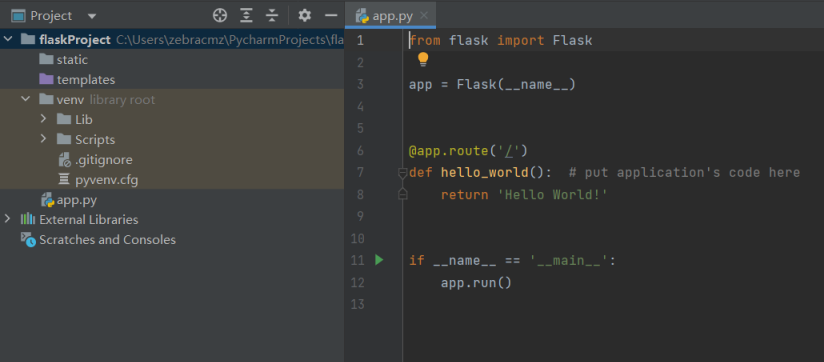Screen dimensions: 824x362
Task: Select the app.py name in project tree
Action: 77,200
